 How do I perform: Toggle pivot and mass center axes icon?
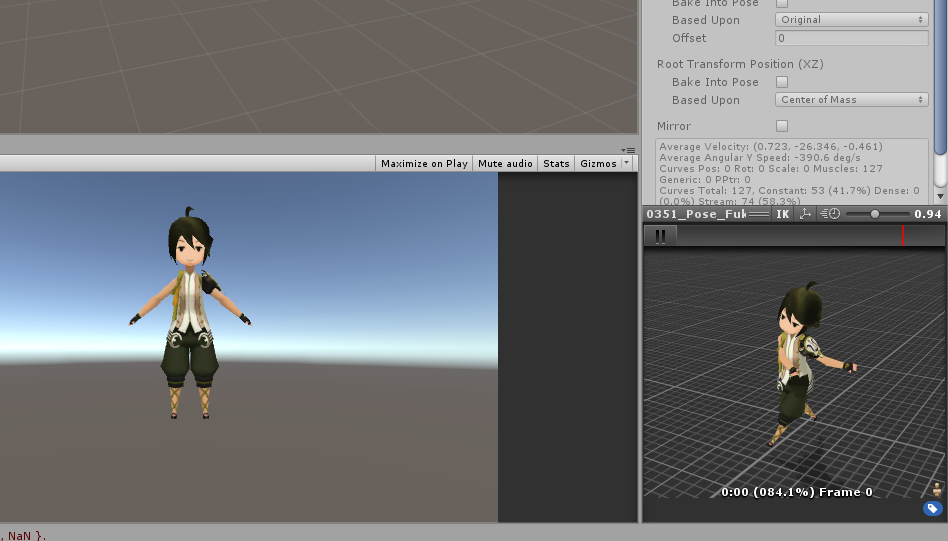805,214
